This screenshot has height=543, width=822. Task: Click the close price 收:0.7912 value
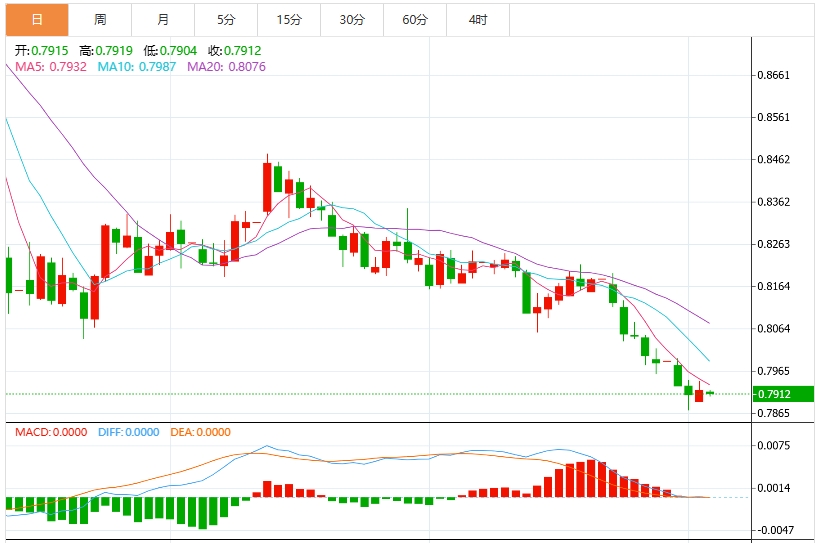tap(234, 51)
